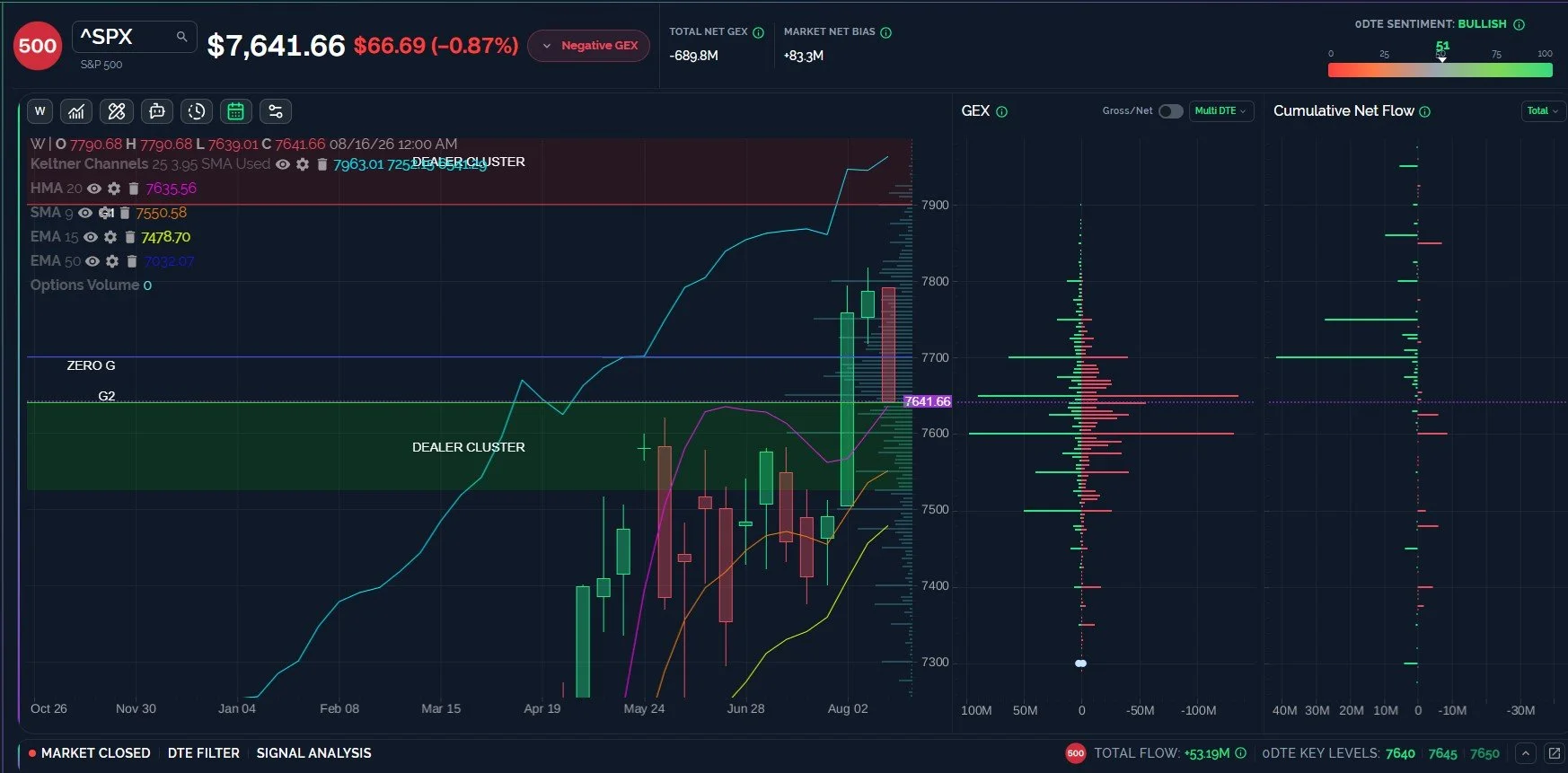This screenshot has height=773, width=1568.
Task: Open Keltner Channels settings gear
Action: click(303, 164)
